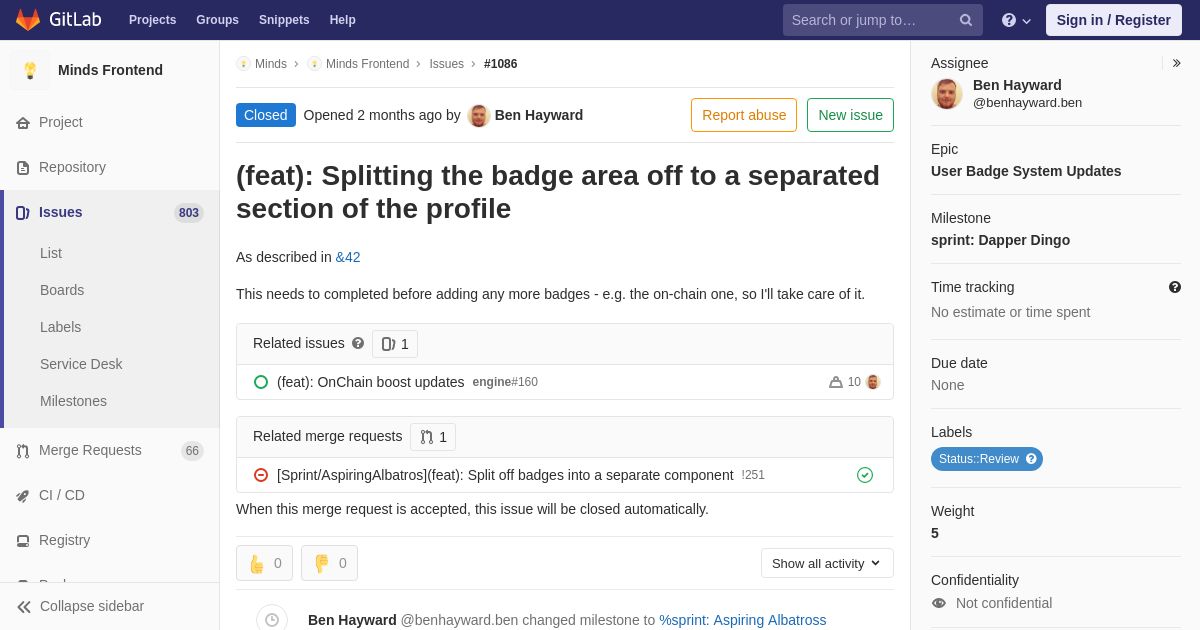The height and width of the screenshot is (630, 1200).
Task: Collapse the right sidebar with double arrow
Action: click(x=1176, y=63)
